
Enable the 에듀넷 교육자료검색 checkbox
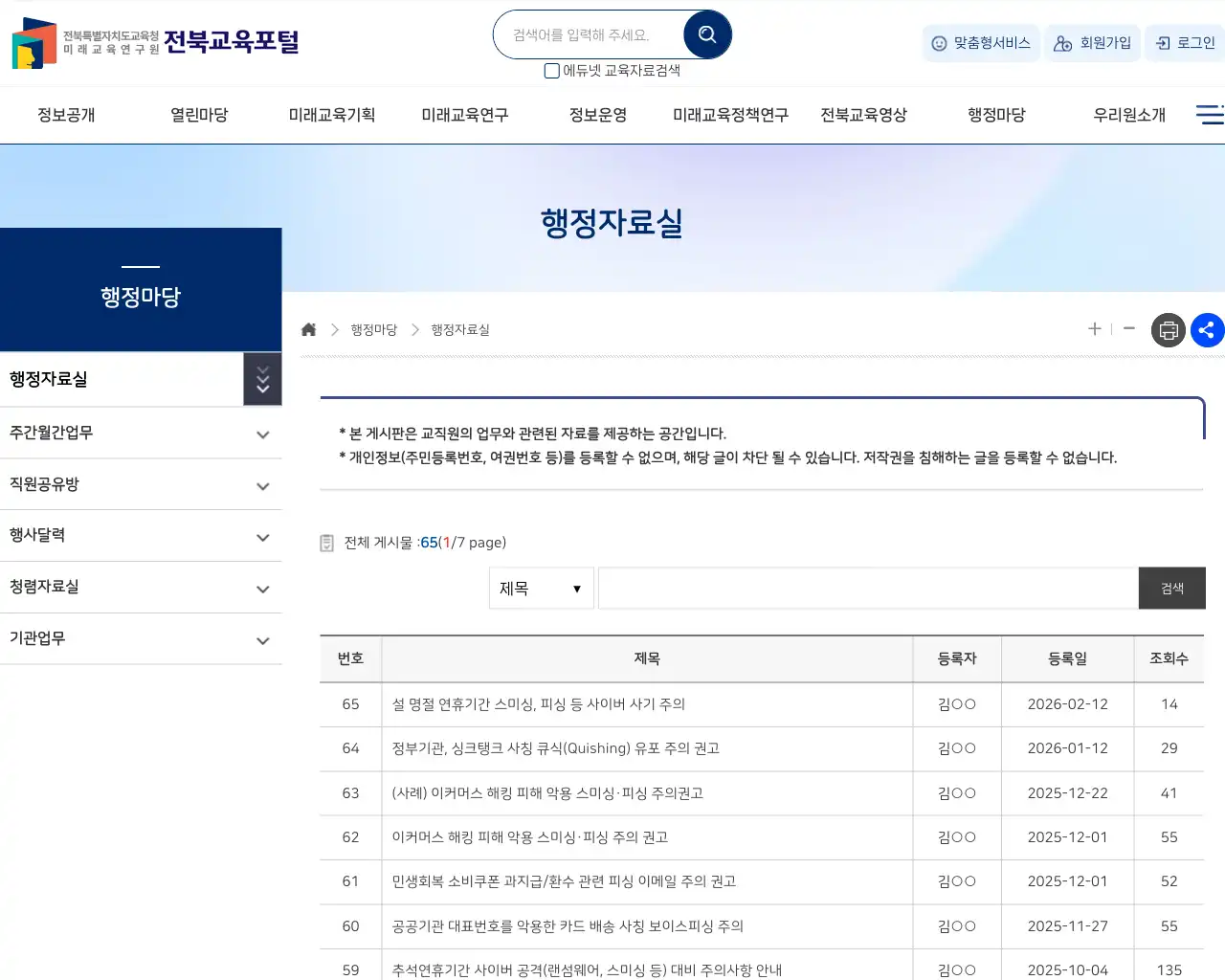coord(551,71)
